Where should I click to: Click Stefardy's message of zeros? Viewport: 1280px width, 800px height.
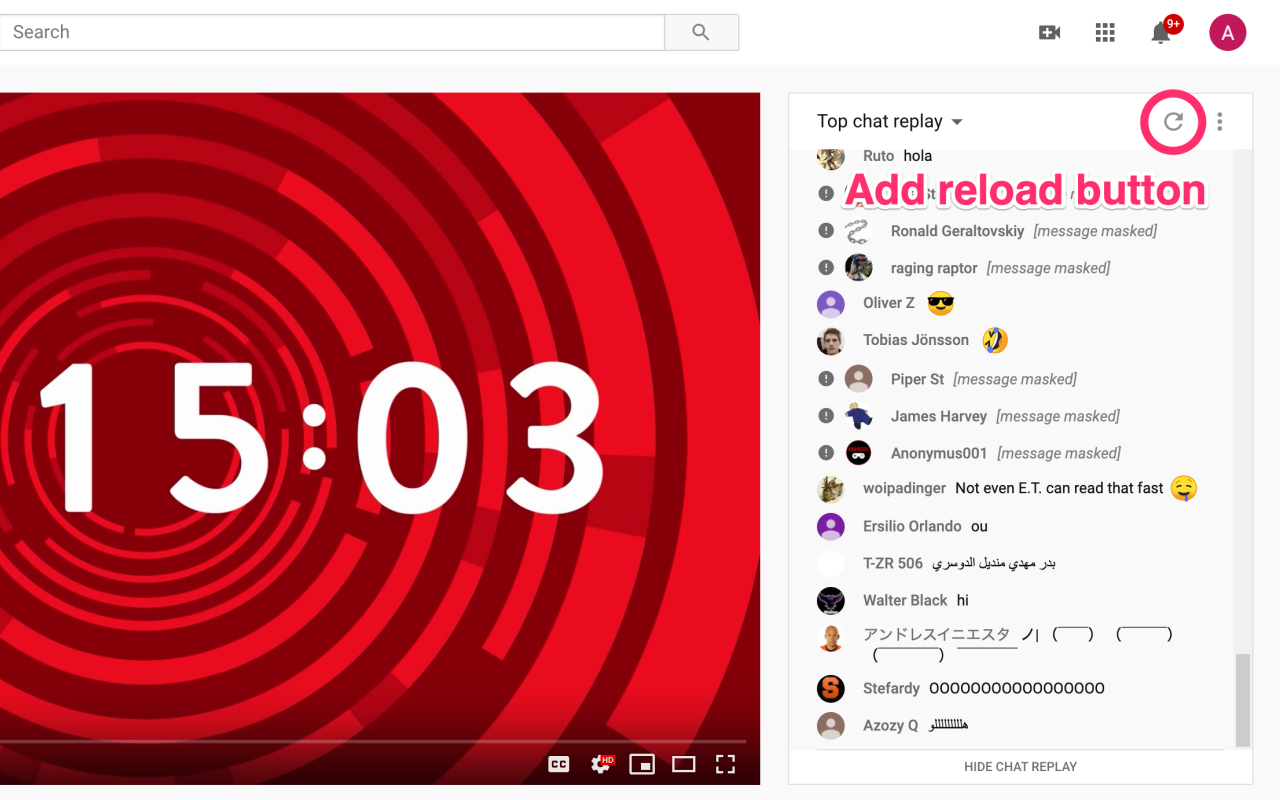1017,688
